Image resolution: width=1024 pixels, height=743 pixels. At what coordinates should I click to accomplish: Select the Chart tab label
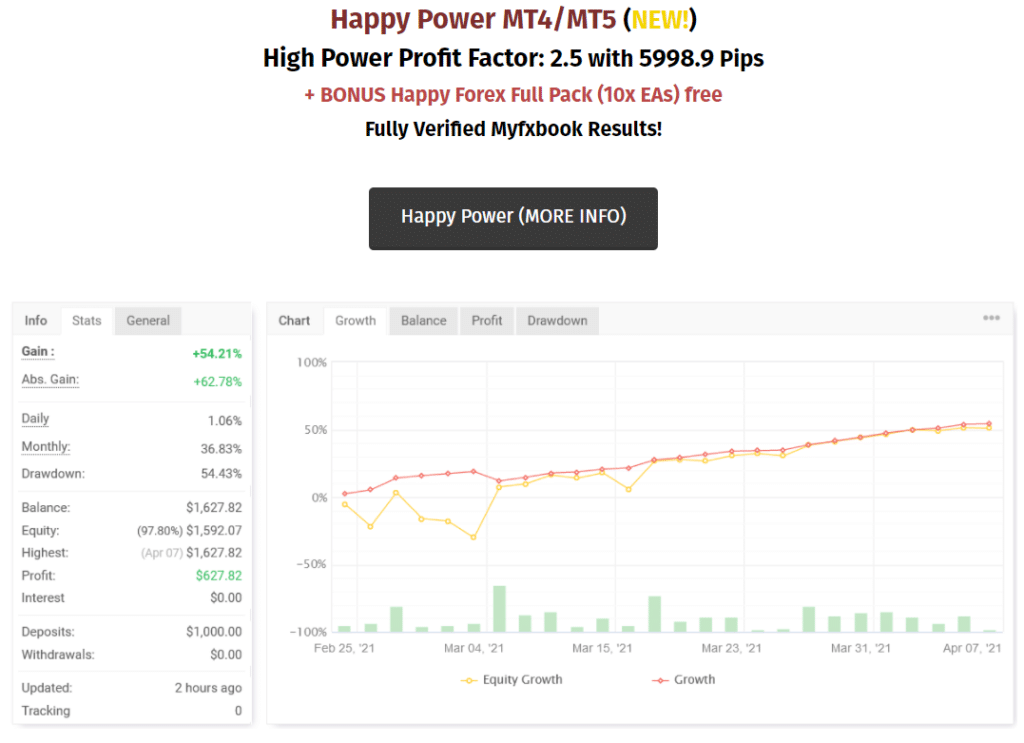pos(294,321)
